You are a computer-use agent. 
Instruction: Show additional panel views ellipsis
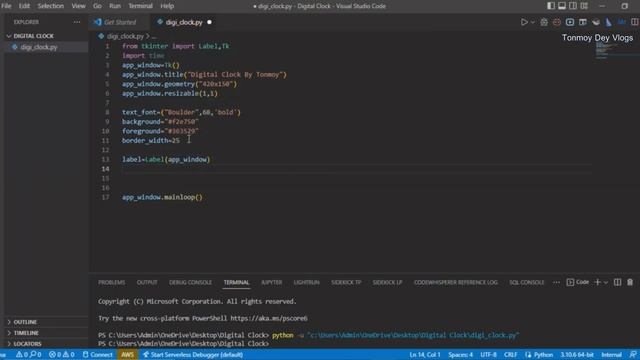tap(556, 282)
